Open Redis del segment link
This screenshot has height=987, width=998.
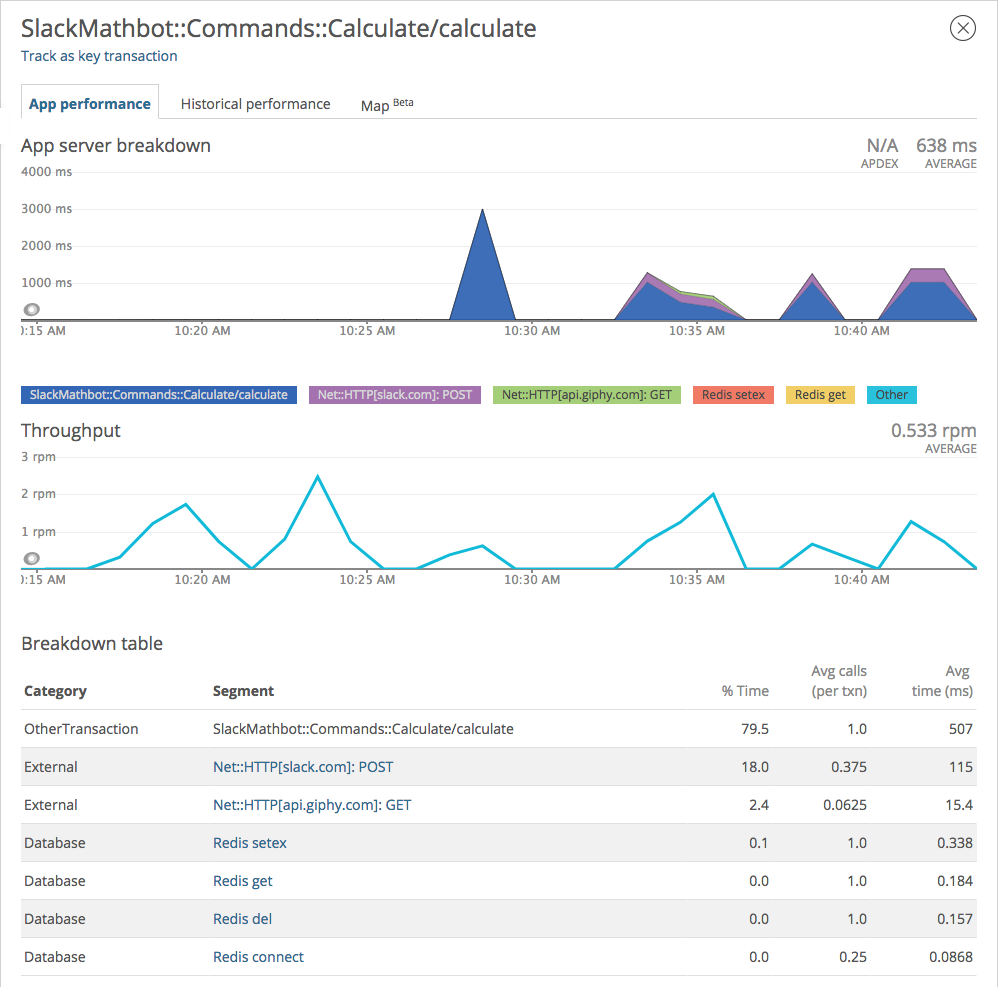pyautogui.click(x=242, y=919)
